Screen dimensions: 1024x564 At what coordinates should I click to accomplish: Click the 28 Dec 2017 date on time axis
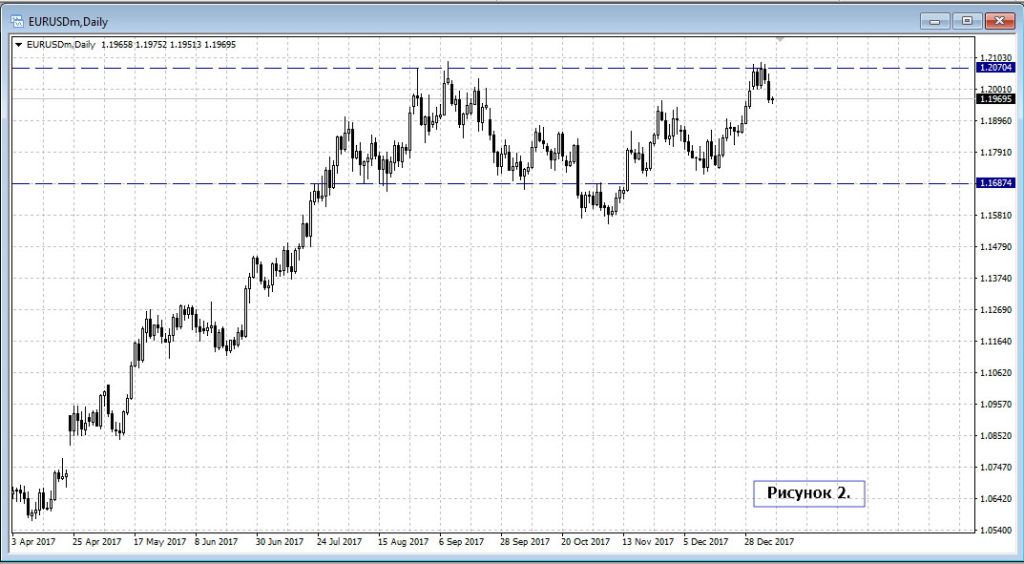coord(768,542)
